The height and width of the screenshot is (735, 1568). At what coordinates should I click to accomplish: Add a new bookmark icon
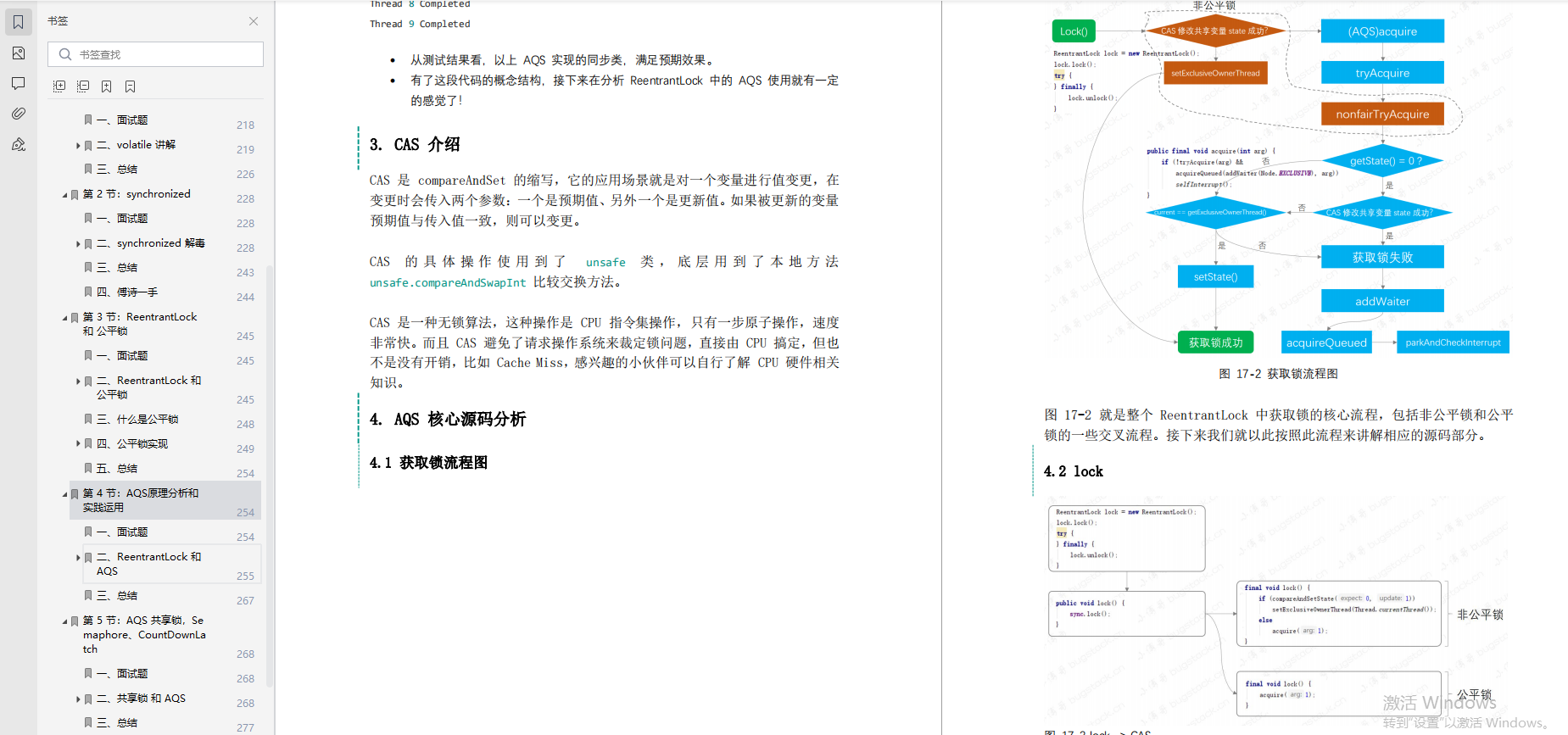point(106,86)
